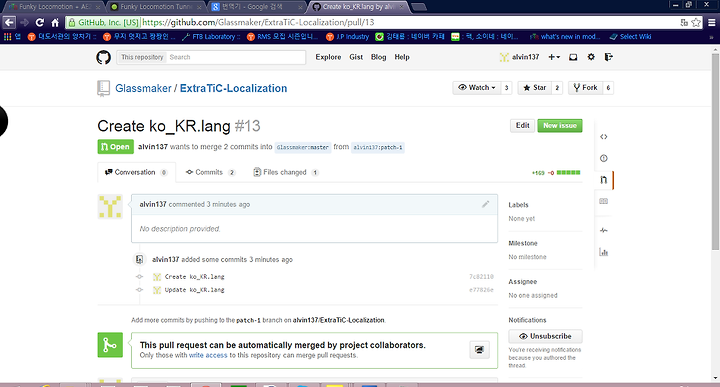Open the ExtraTiC-Localization repository link
The height and width of the screenshot is (387, 720).
tap(233, 89)
